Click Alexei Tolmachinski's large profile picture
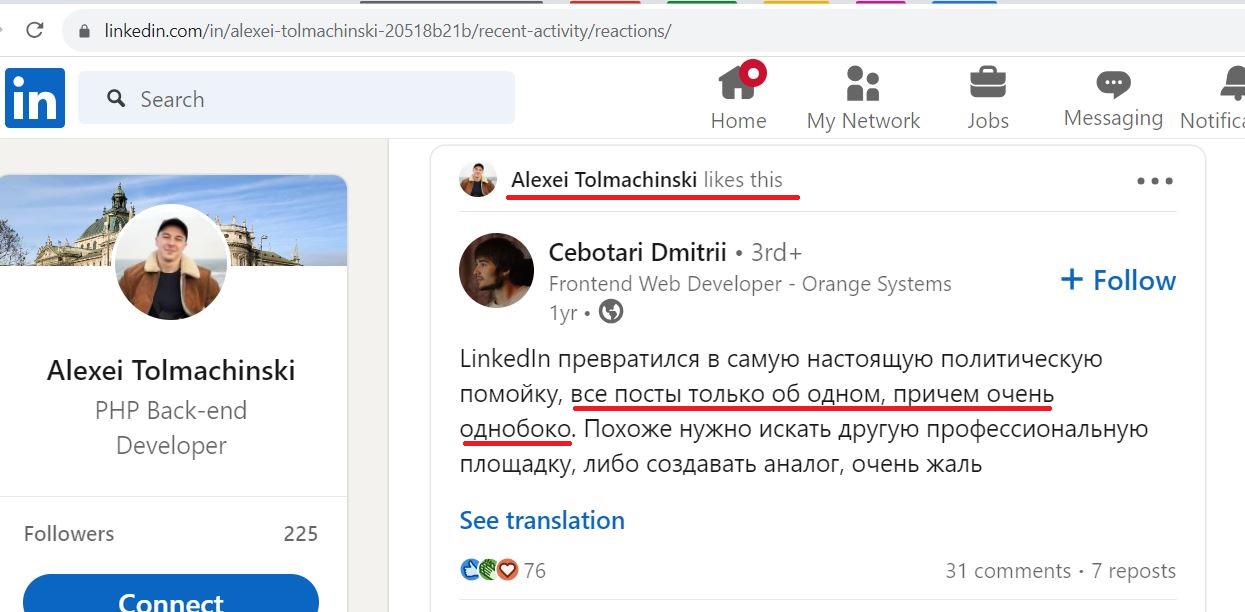This screenshot has width=1245, height=612. pos(171,263)
